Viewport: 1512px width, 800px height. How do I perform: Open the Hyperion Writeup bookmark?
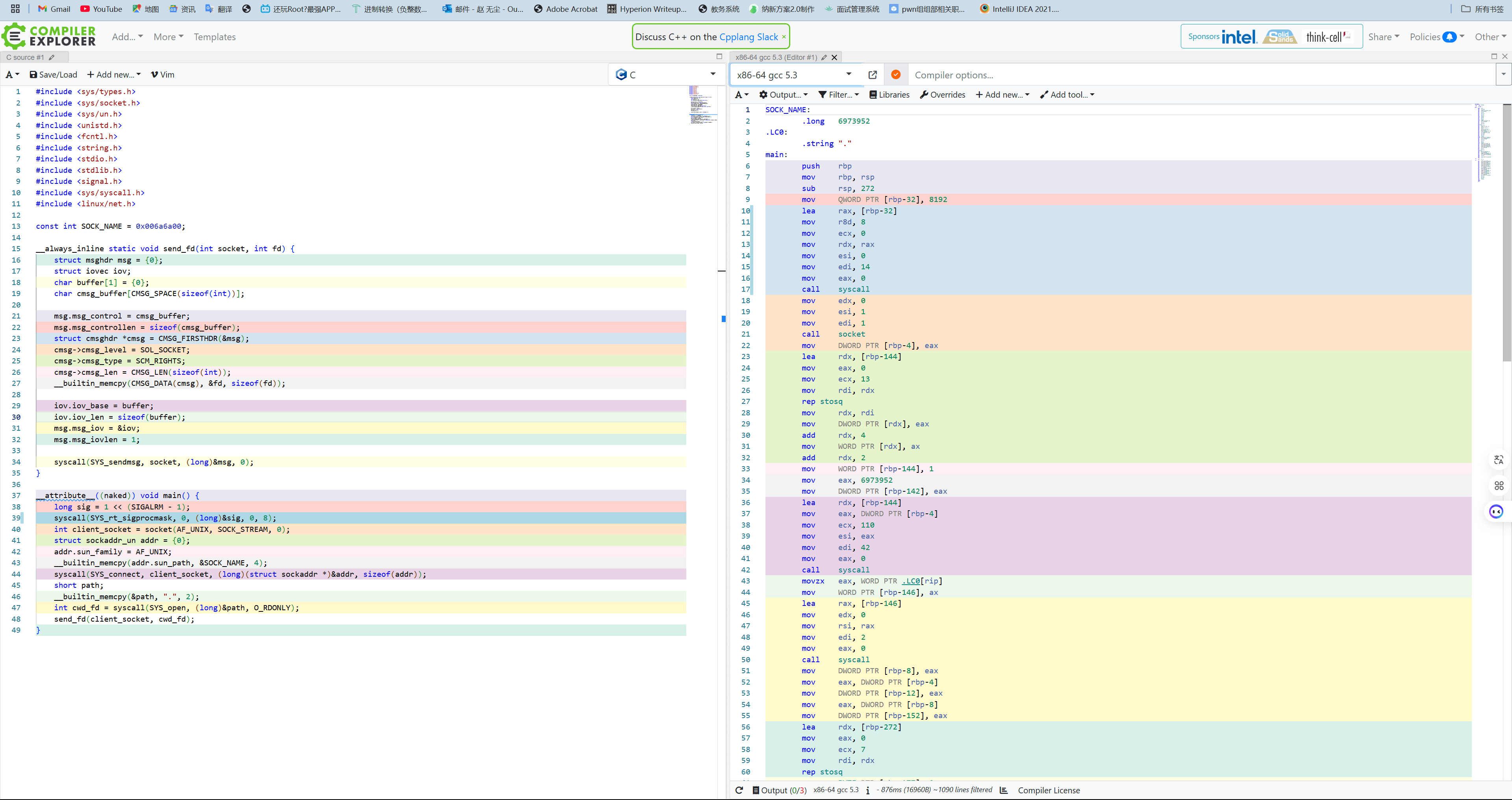pyautogui.click(x=646, y=9)
